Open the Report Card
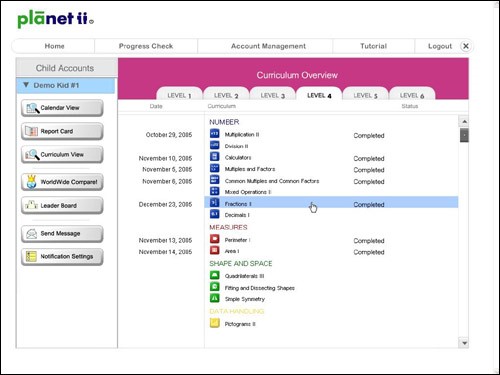Image resolution: width=500 pixels, height=375 pixels. [x=62, y=131]
